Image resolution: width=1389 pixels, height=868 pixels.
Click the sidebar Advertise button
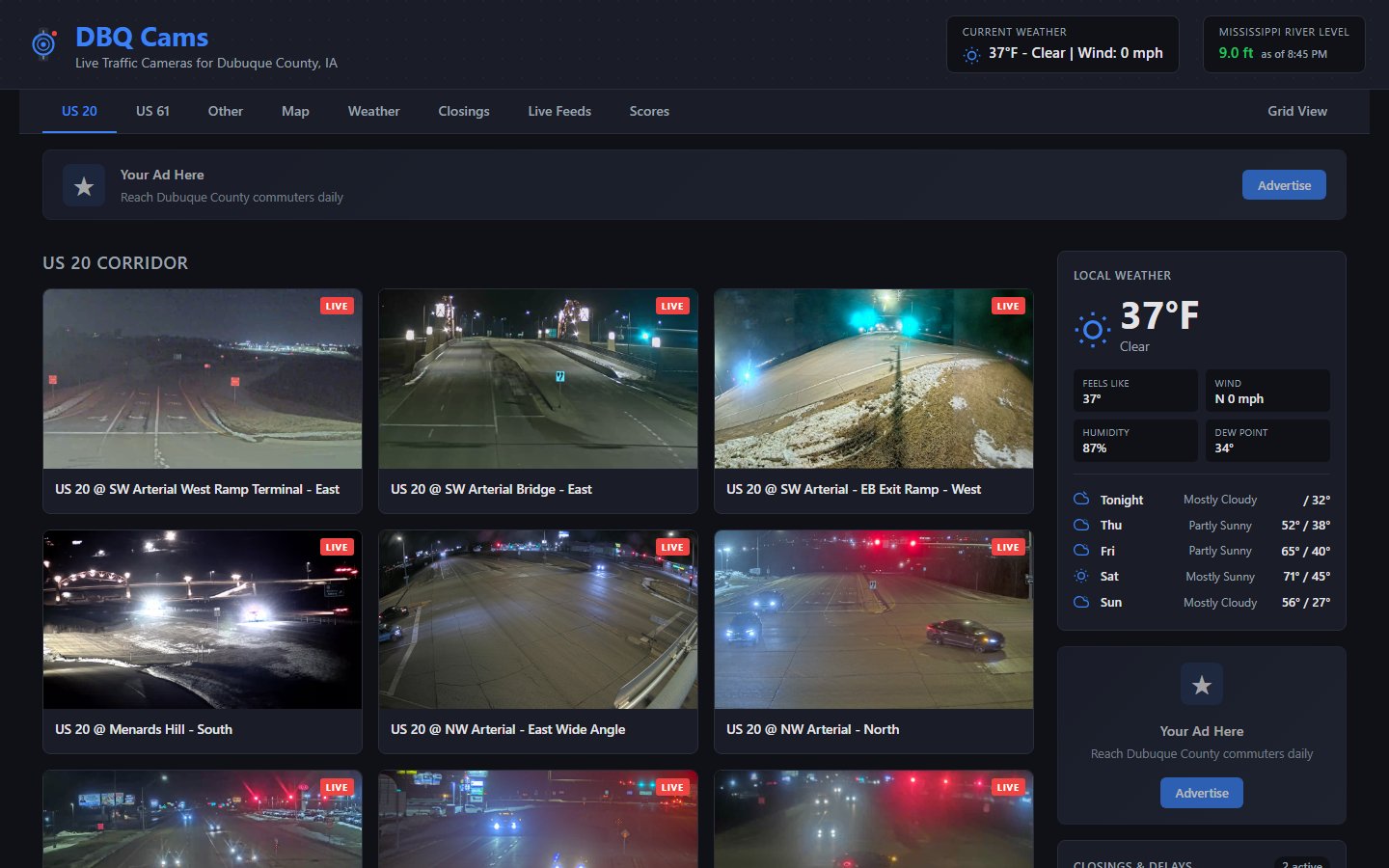click(1201, 792)
